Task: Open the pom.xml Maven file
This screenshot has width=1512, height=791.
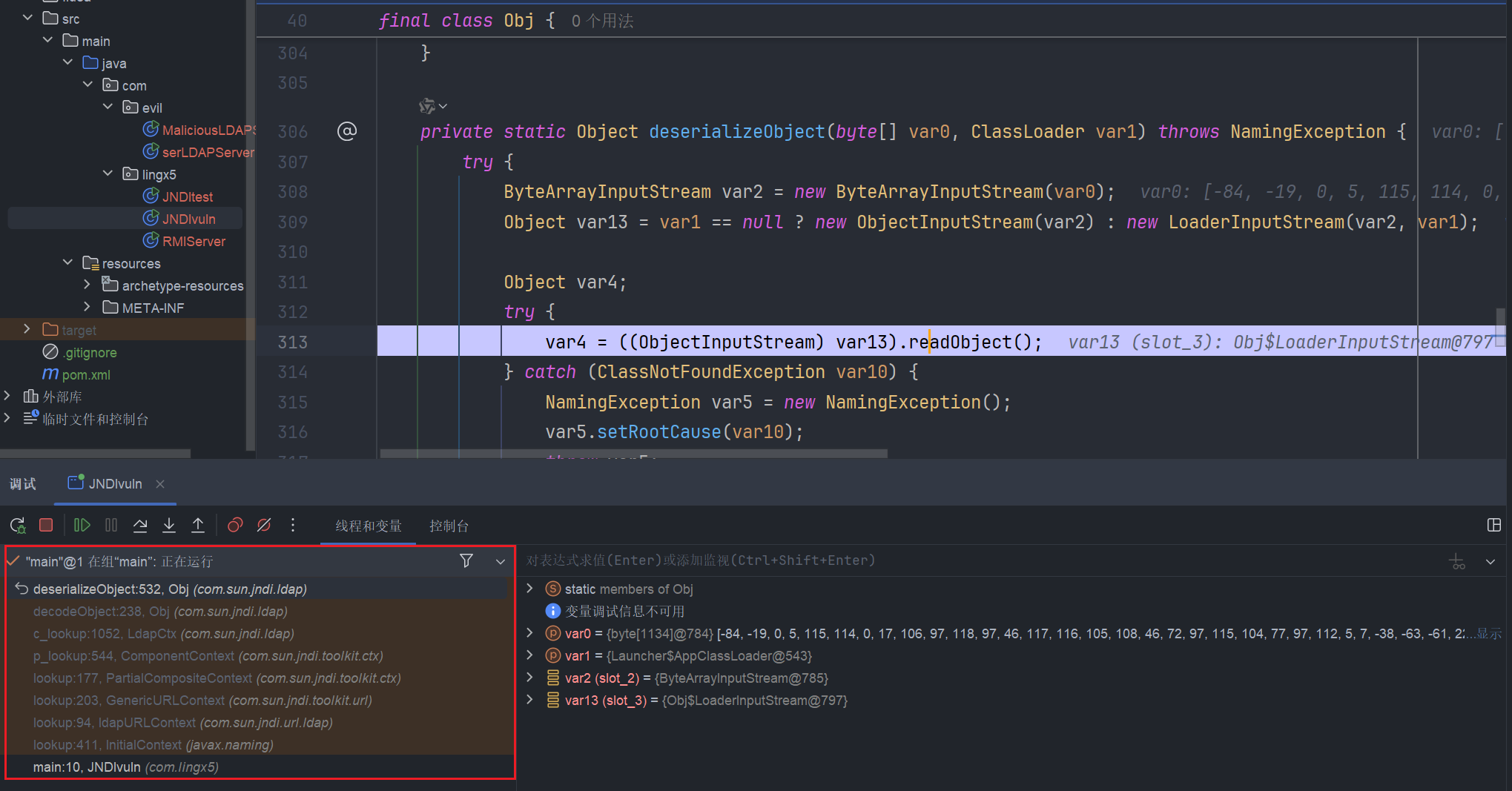Action: pyautogui.click(x=76, y=374)
